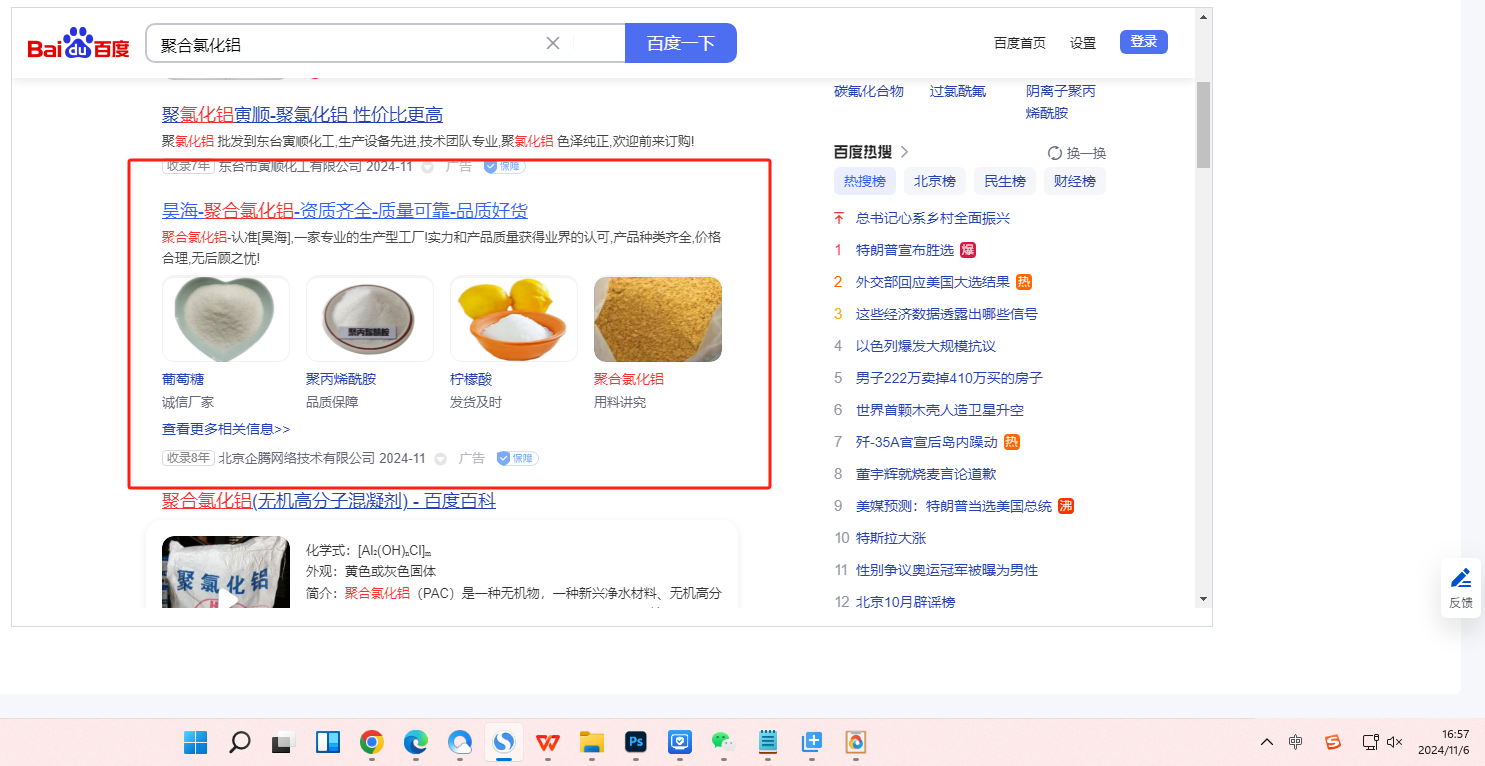Open 百度首页 in the header
Image resolution: width=1485 pixels, height=766 pixels.
tap(1020, 43)
